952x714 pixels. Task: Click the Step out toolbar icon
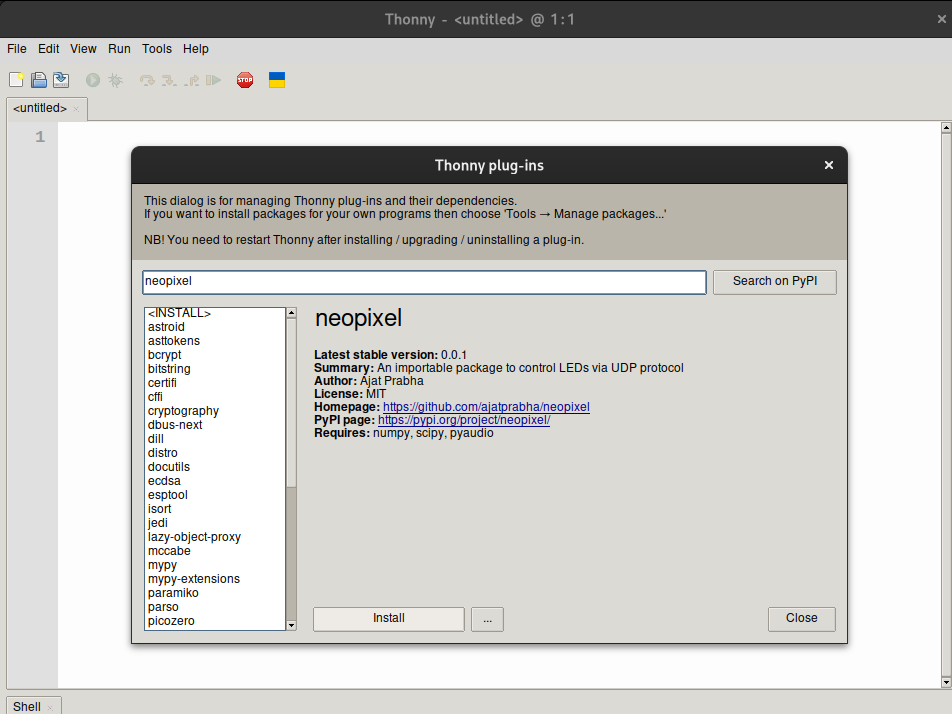(x=191, y=80)
